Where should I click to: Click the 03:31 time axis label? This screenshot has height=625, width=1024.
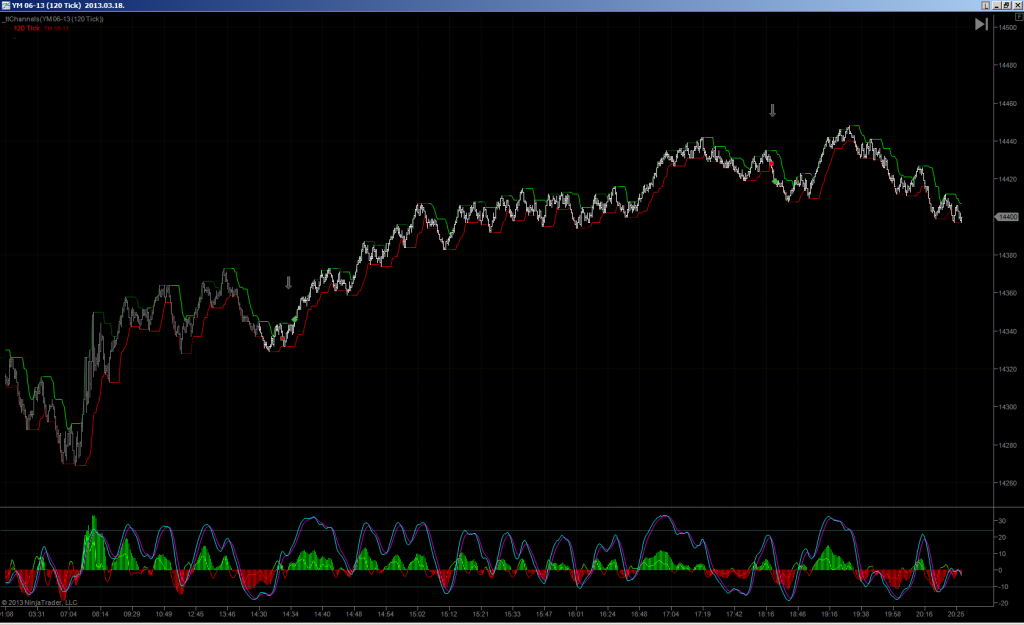coord(37,614)
